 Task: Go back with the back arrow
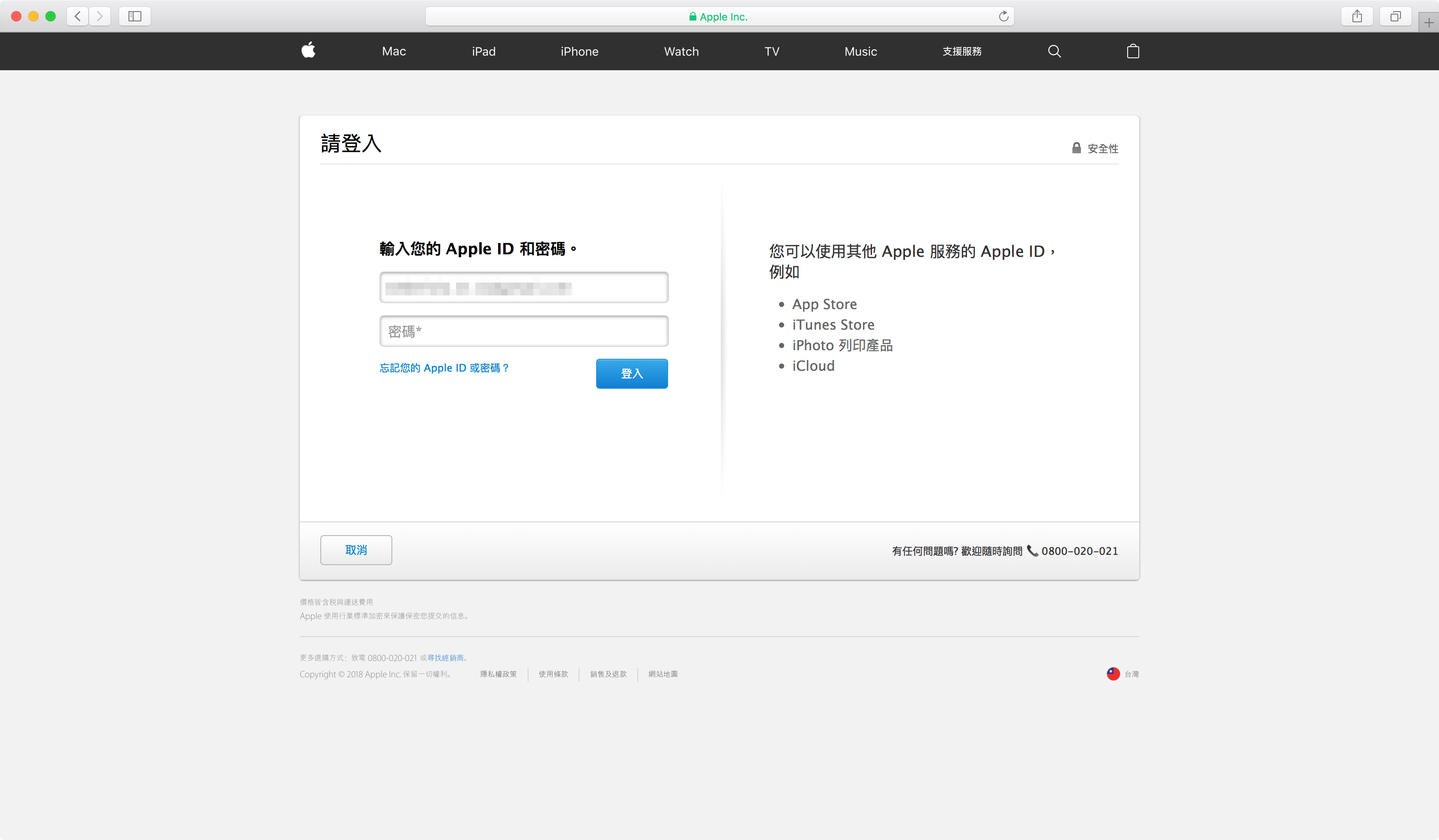click(x=78, y=17)
